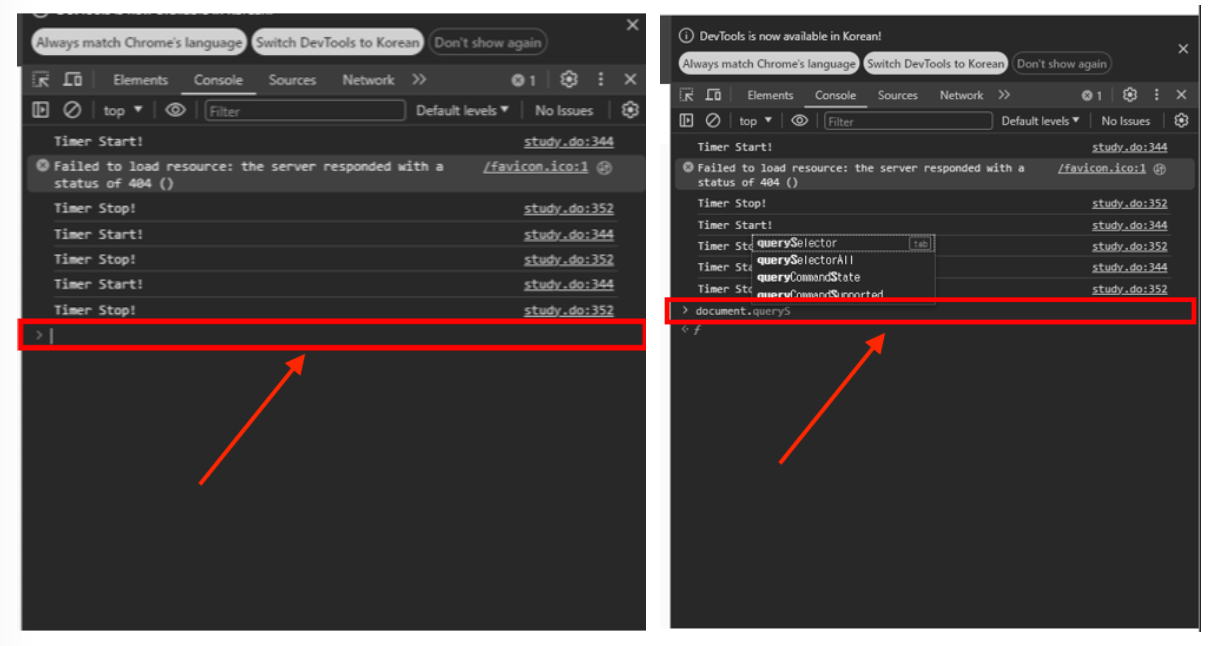Focus the Filter field in right panel

click(x=908, y=120)
